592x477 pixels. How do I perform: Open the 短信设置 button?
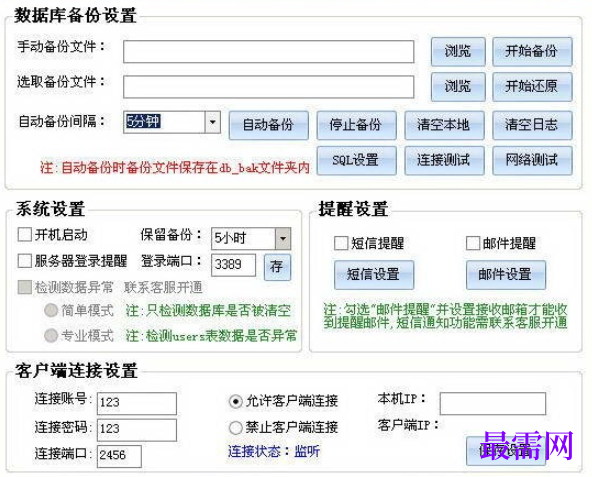[374, 275]
